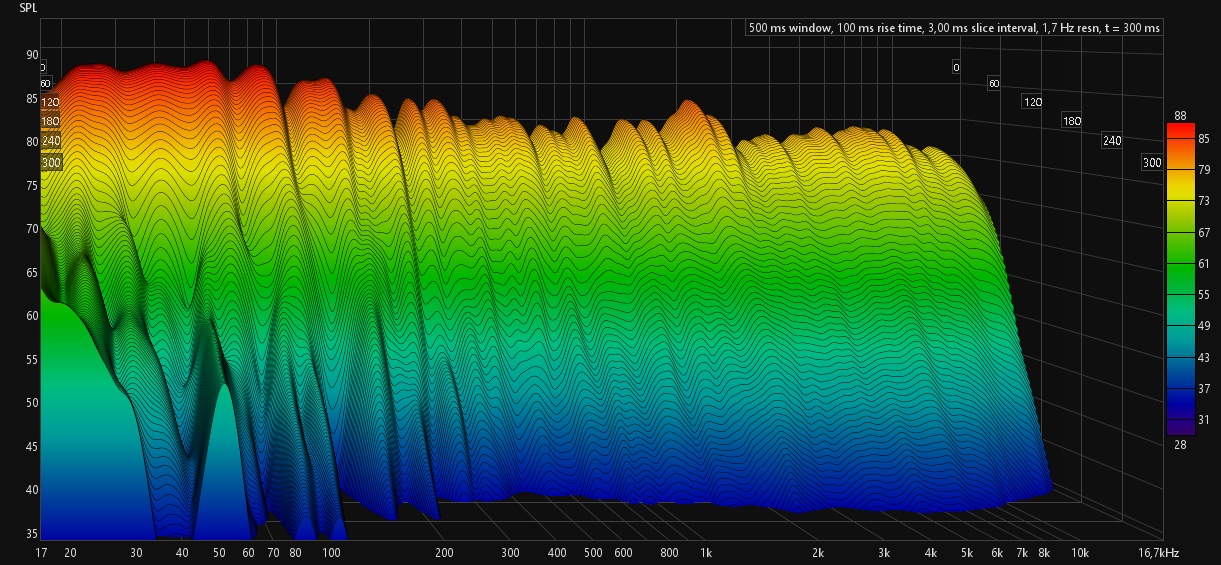This screenshot has width=1221, height=565.
Task: Click the 67 value on color legend
Action: (x=1203, y=232)
